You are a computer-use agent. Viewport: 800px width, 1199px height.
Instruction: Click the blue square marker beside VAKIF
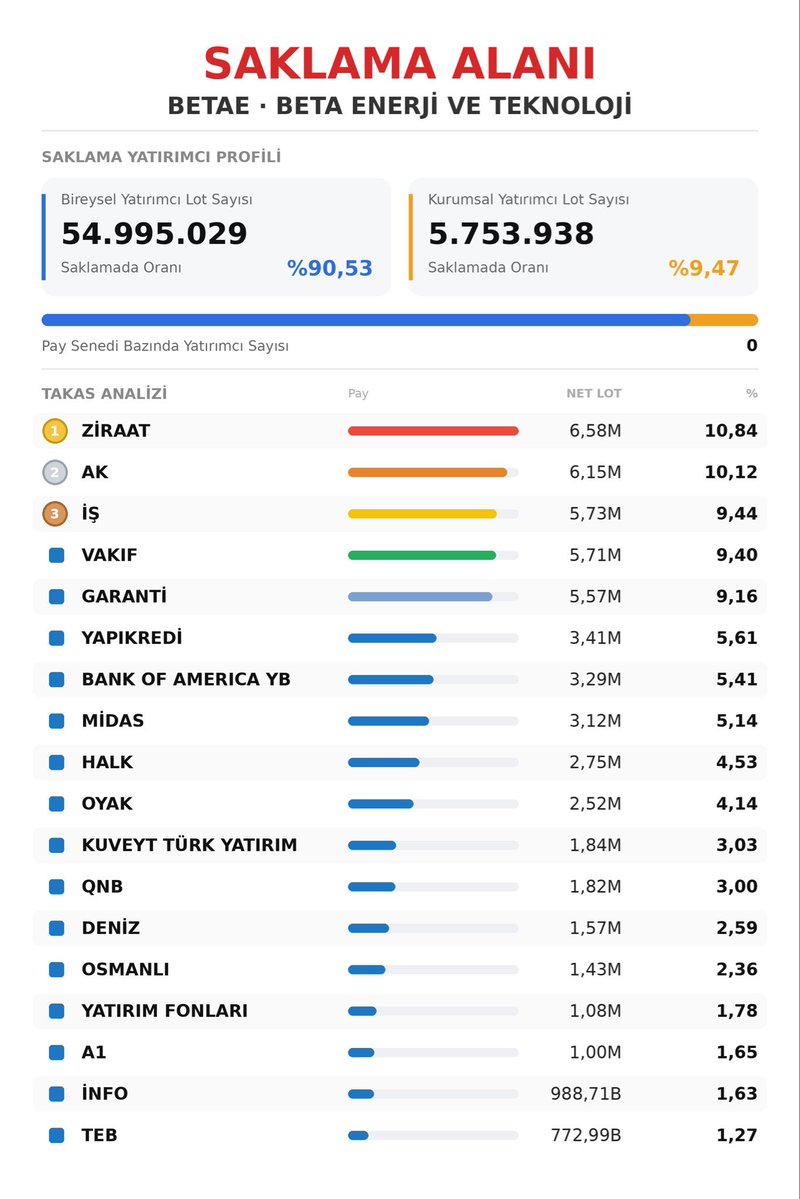(x=57, y=555)
